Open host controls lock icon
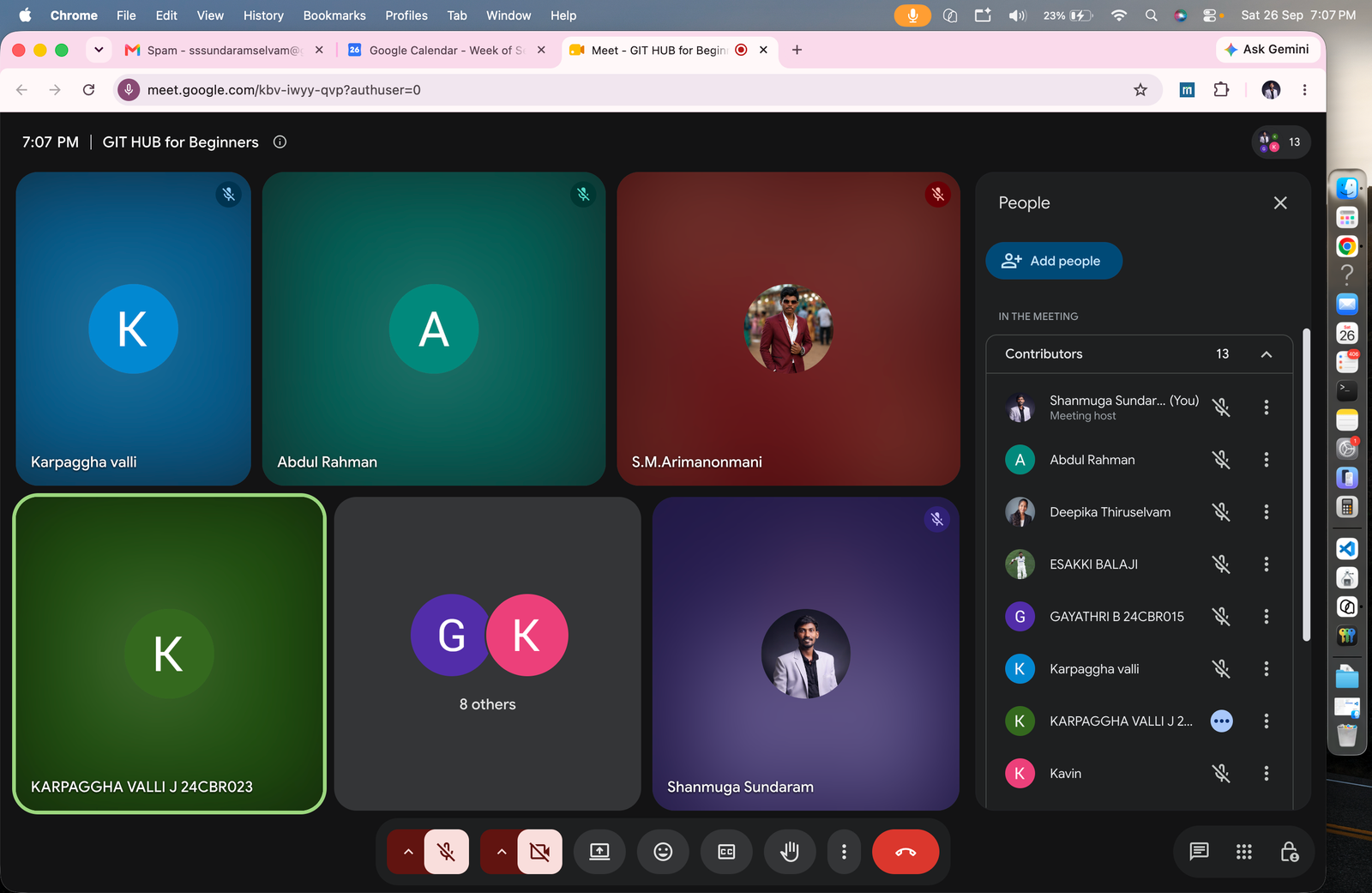This screenshot has height=893, width=1372. click(x=1289, y=852)
